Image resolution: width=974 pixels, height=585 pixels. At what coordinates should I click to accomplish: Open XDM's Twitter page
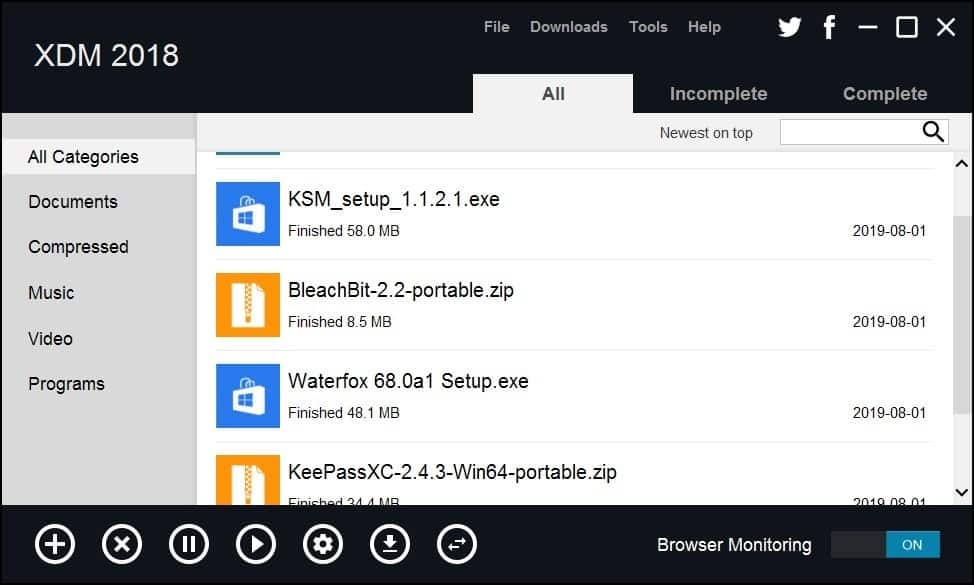pos(789,27)
